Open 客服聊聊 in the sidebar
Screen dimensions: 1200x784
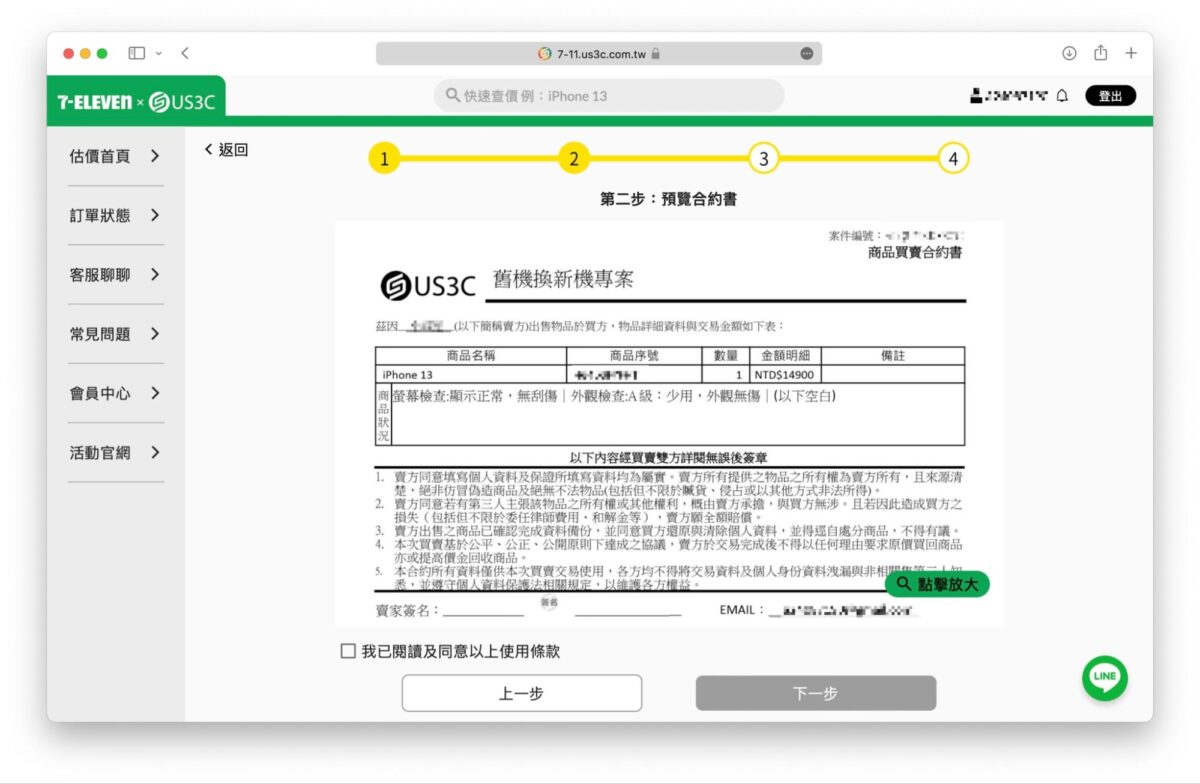point(115,275)
